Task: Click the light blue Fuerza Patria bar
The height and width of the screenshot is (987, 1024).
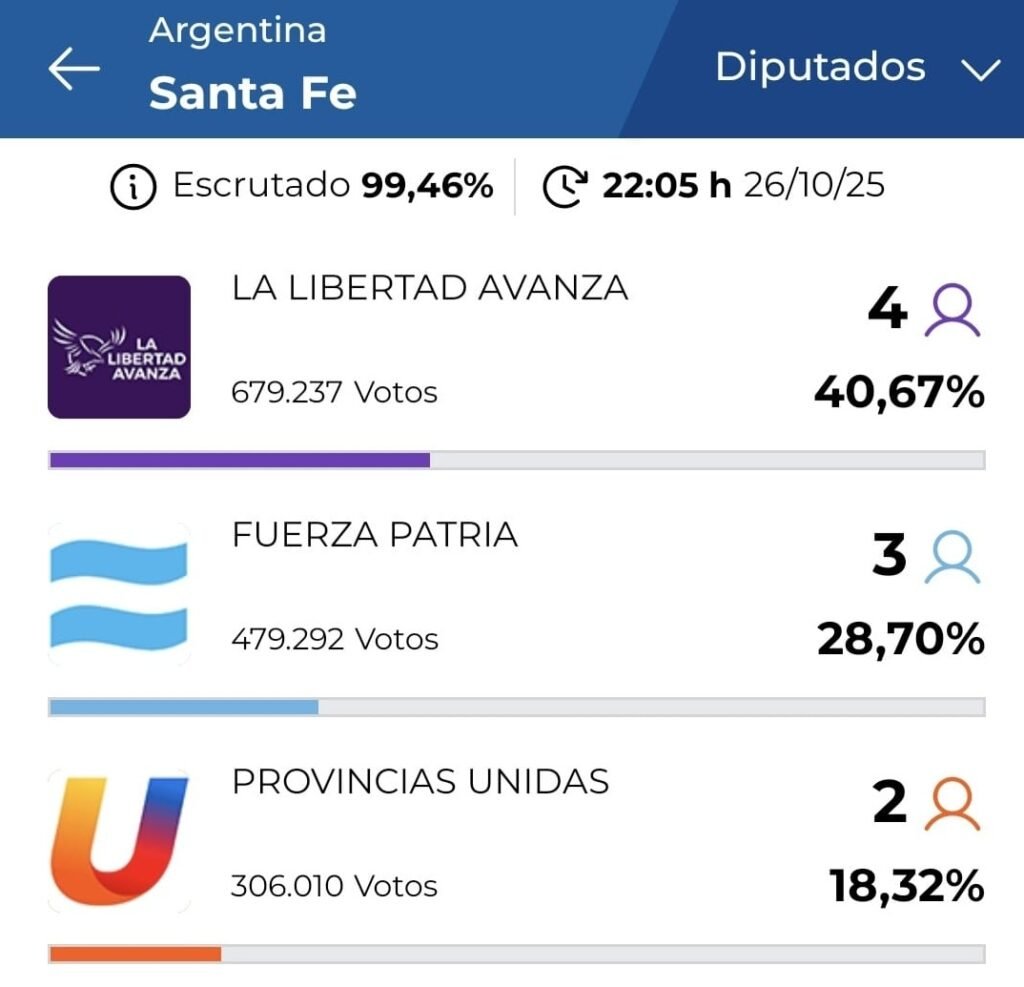Action: click(x=184, y=707)
